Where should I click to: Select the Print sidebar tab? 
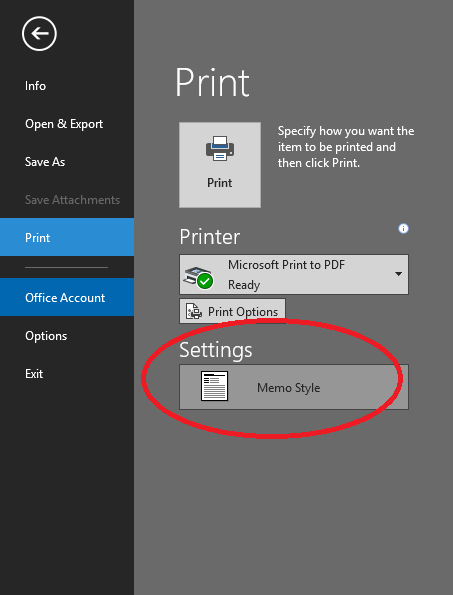coord(67,237)
